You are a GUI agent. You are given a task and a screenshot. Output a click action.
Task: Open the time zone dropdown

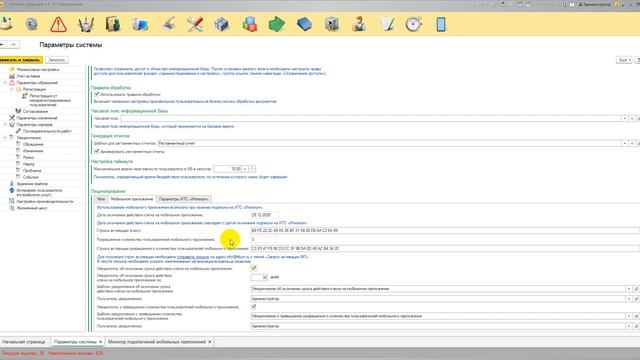tap(624, 118)
